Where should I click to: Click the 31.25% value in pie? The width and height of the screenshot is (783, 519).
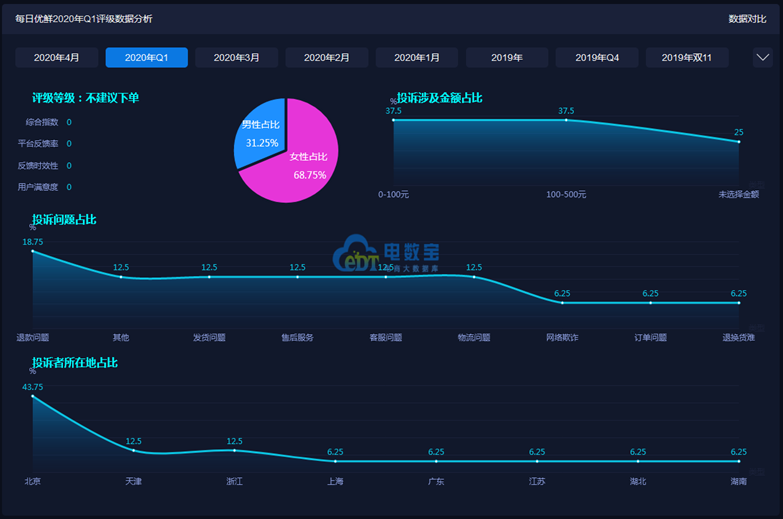[262, 143]
